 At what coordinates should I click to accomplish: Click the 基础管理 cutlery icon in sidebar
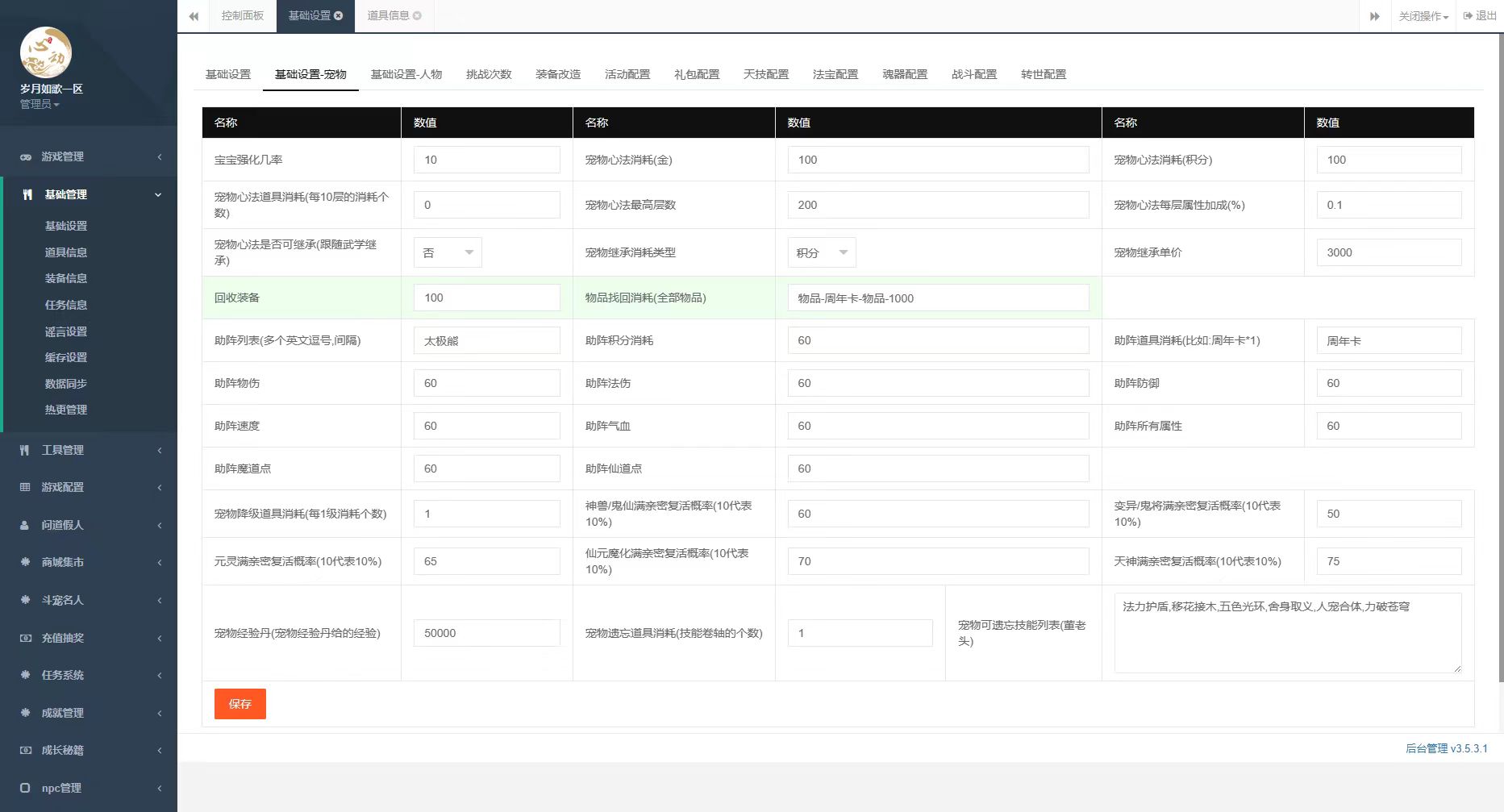28,194
